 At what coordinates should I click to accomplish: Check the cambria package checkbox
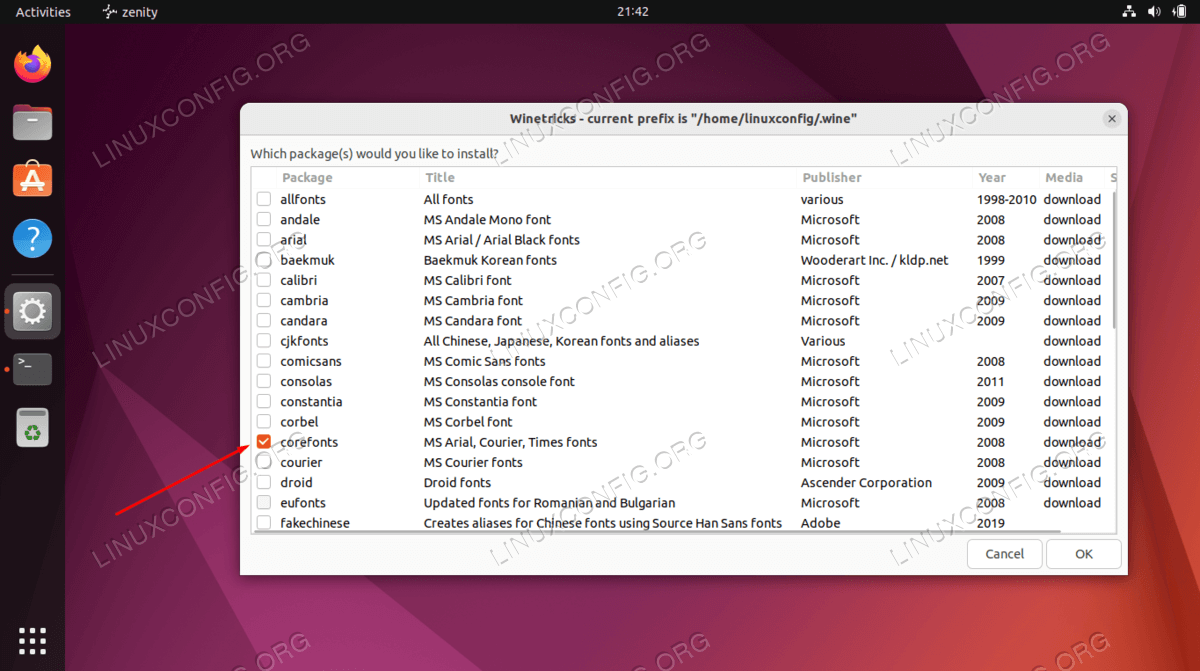tap(264, 300)
